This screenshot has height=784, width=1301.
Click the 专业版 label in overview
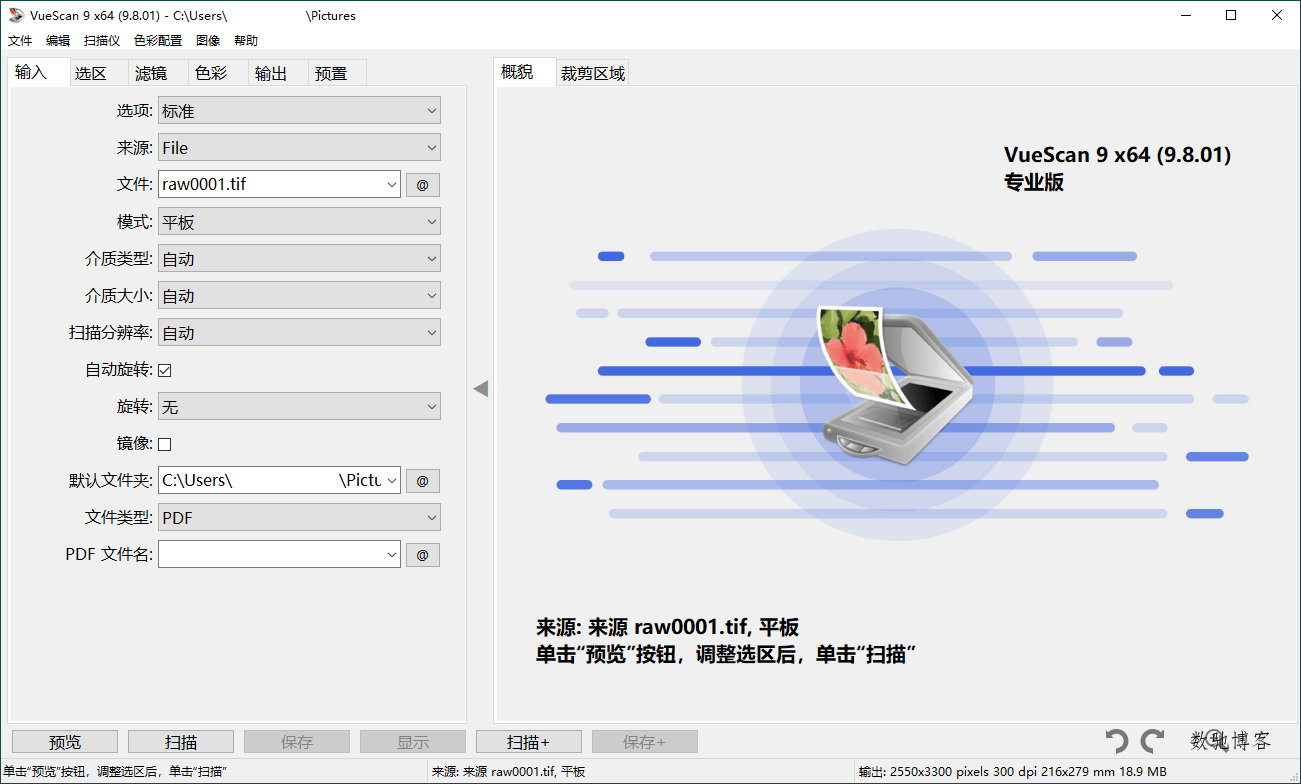[x=1034, y=183]
